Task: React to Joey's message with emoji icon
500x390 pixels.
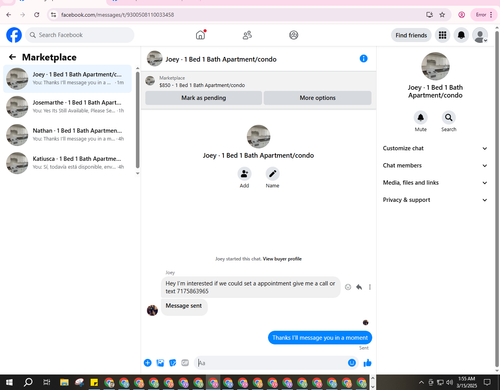Action: (348, 287)
